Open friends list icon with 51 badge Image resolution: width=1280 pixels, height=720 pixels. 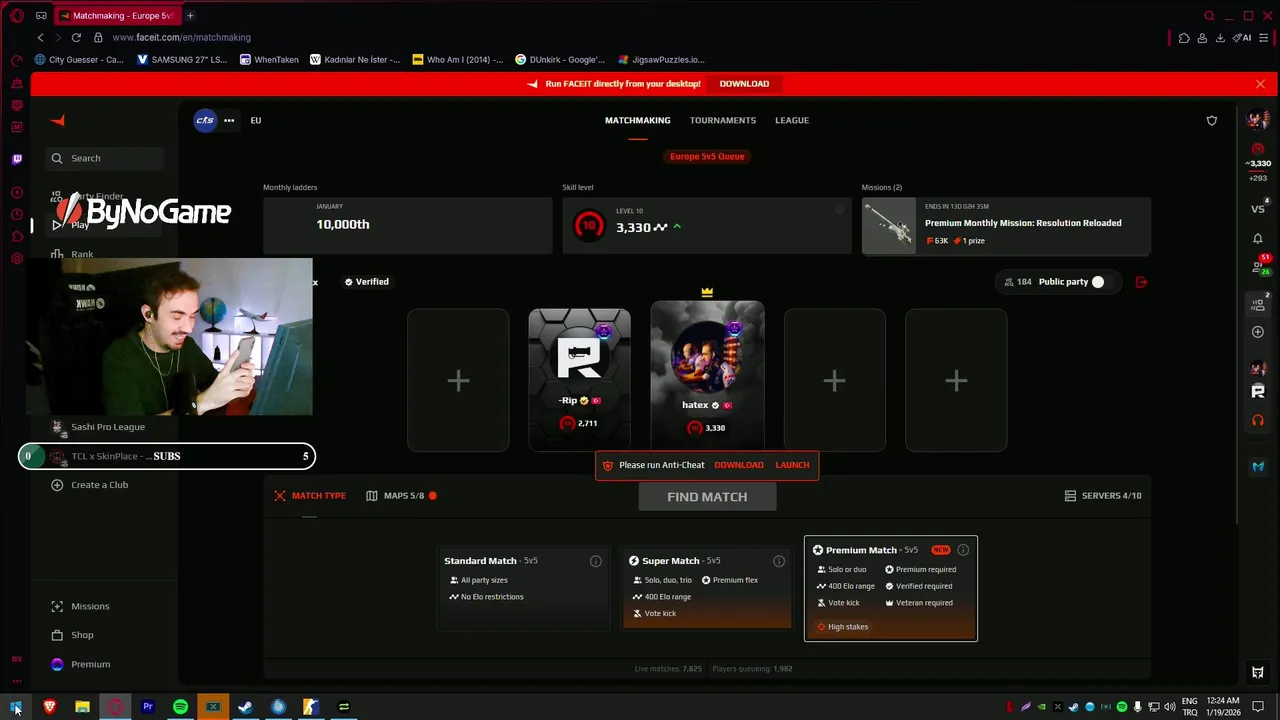(1259, 267)
